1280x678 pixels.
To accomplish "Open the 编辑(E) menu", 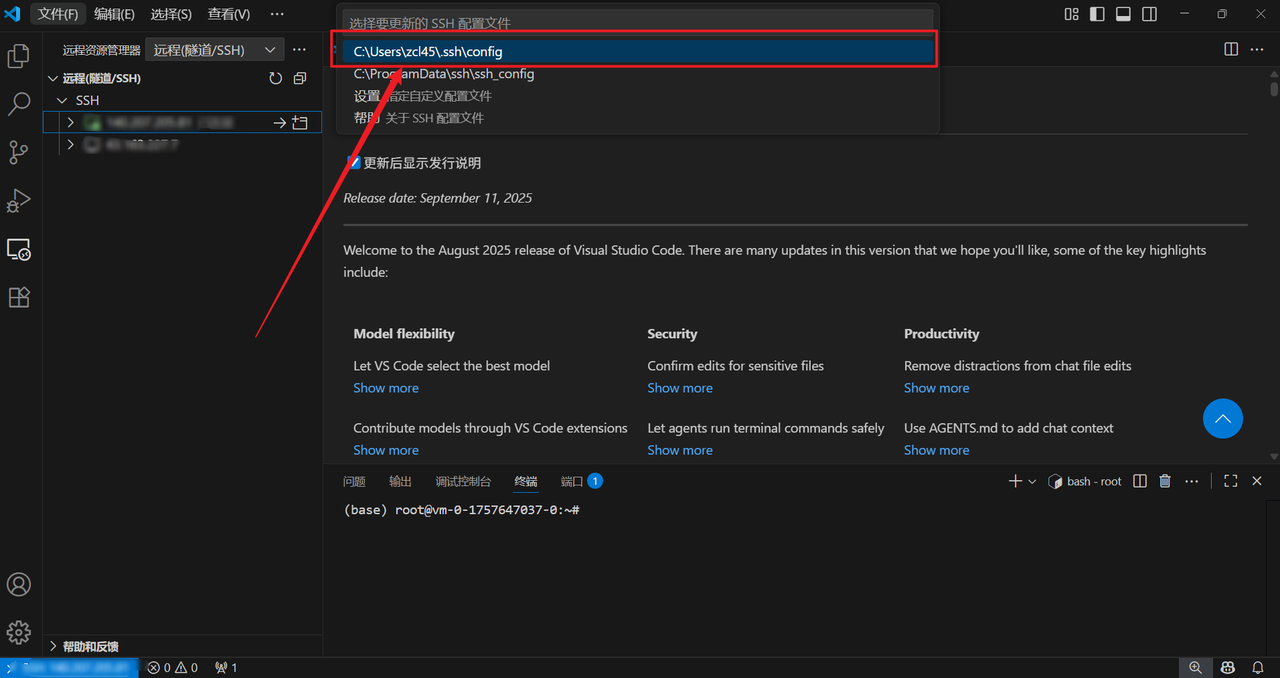I will (x=114, y=14).
